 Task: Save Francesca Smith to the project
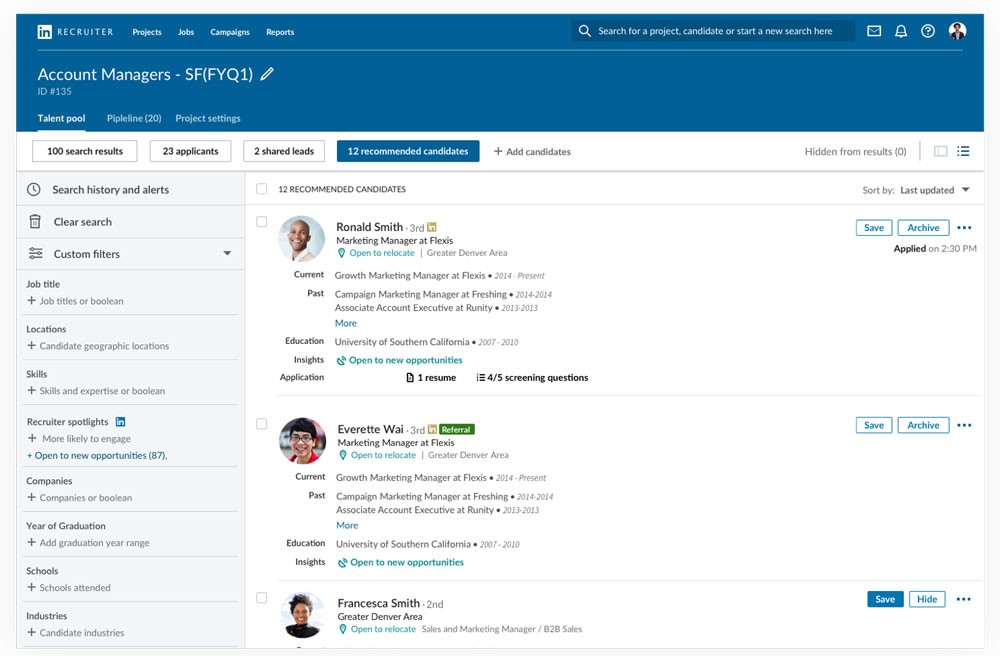coord(885,599)
